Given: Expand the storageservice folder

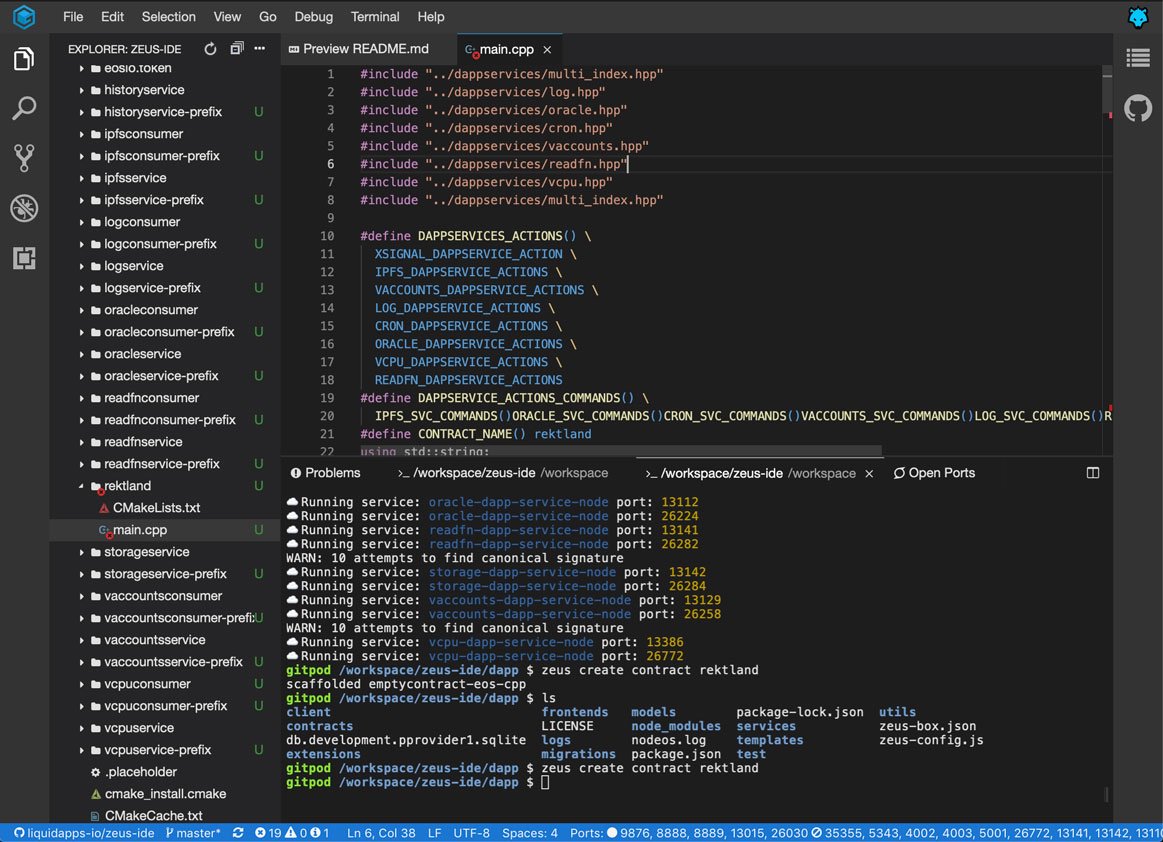Looking at the screenshot, I should [146, 552].
